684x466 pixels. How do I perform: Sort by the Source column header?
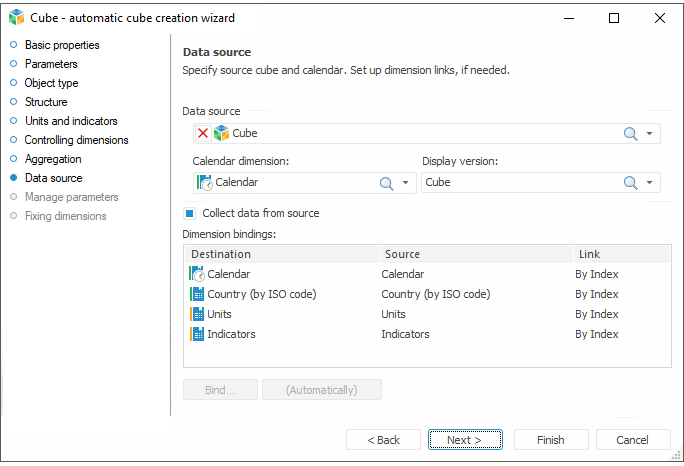pos(473,254)
